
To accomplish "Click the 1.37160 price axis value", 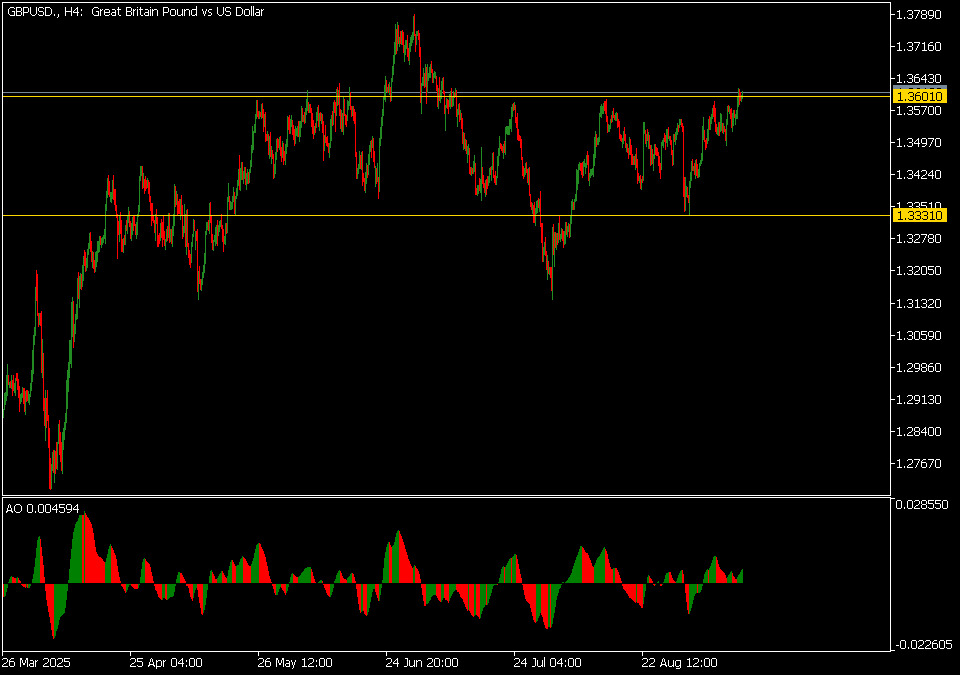I will (918, 47).
